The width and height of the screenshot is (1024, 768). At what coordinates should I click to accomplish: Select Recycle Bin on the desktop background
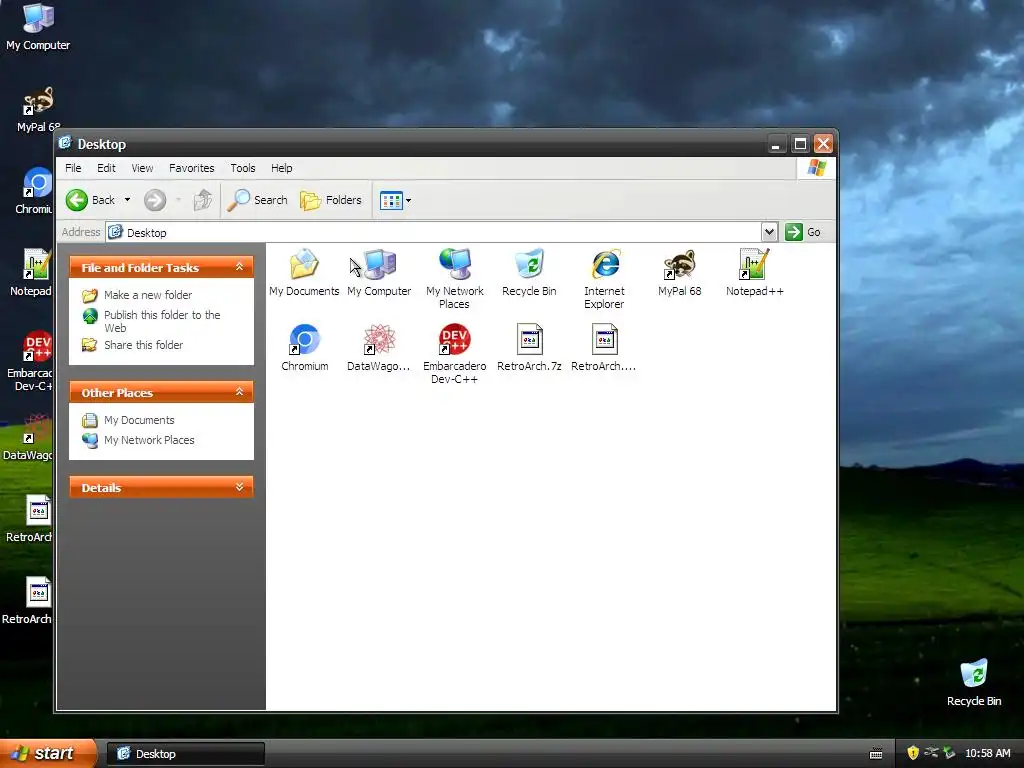[x=974, y=673]
